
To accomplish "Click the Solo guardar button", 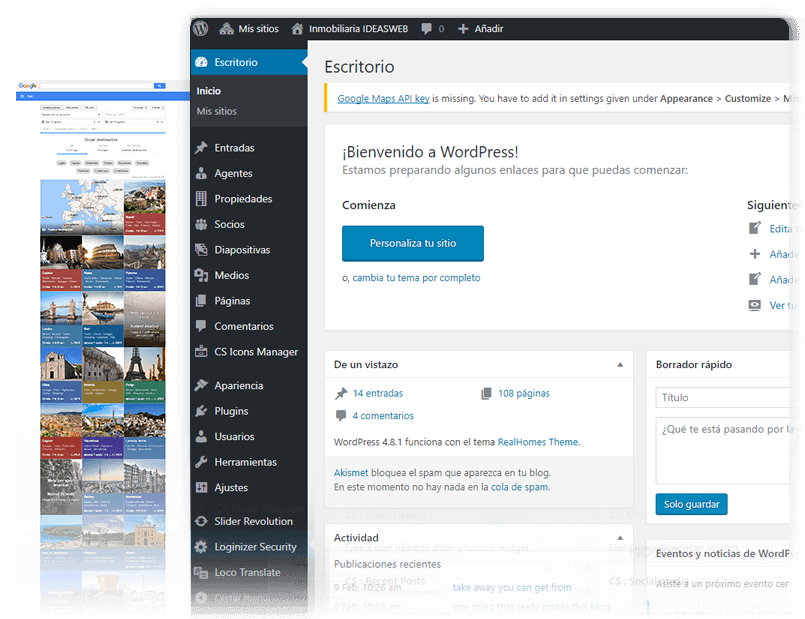I will [x=691, y=504].
